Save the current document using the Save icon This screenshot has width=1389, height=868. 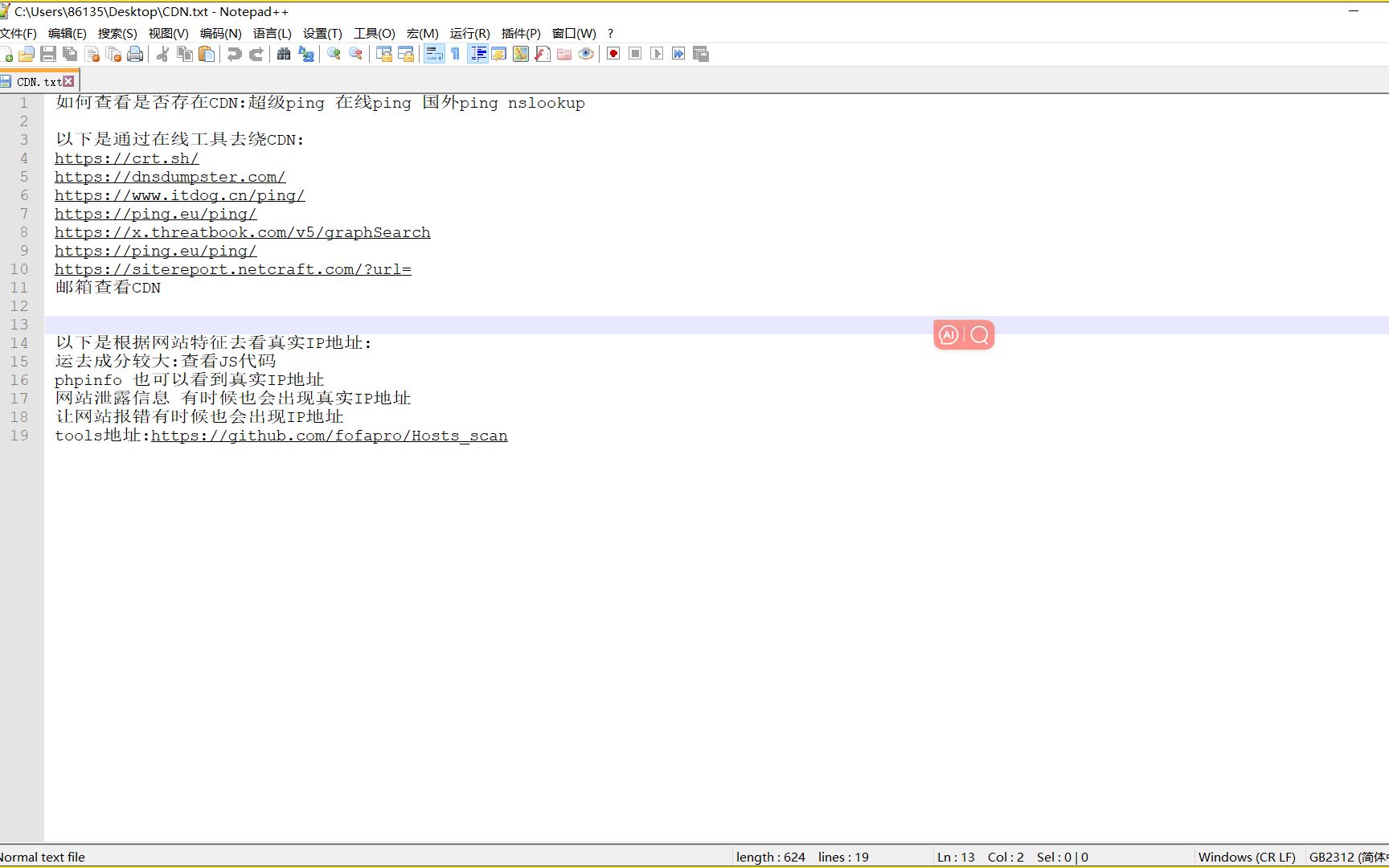pyautogui.click(x=48, y=54)
